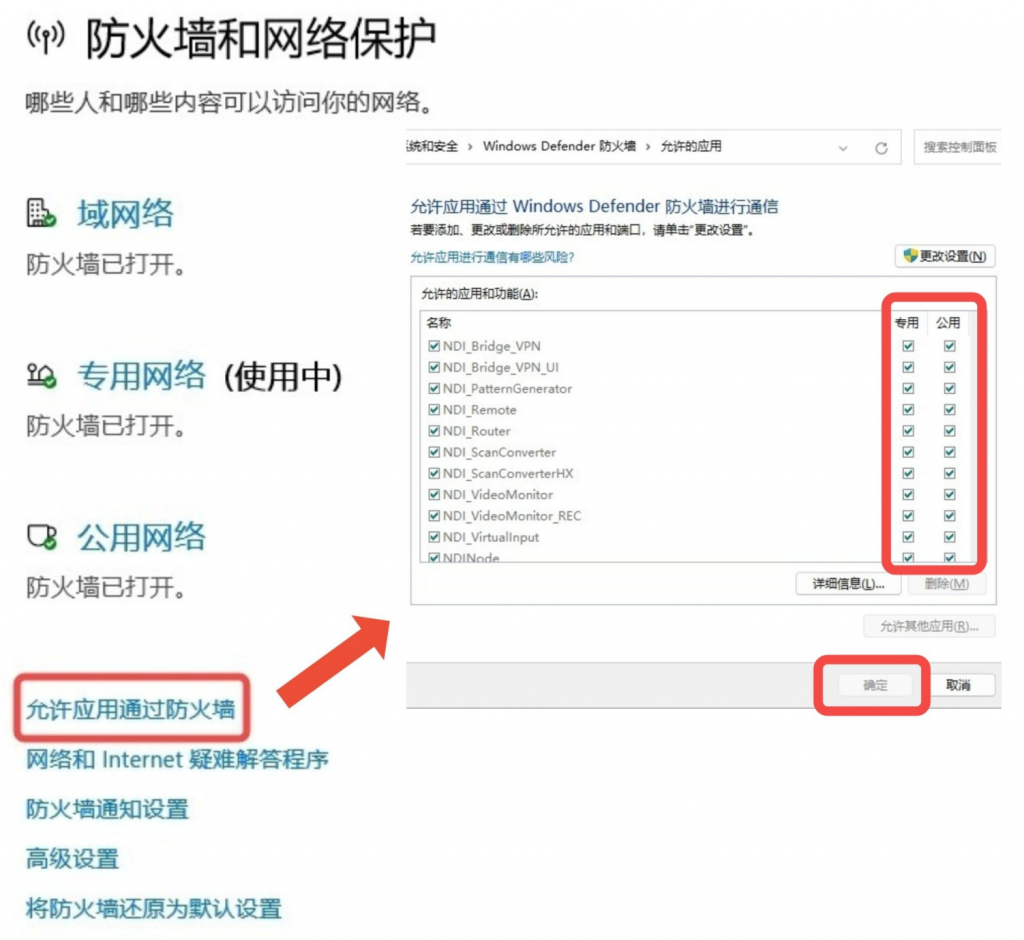Refresh the allowed apps address bar

tap(881, 148)
